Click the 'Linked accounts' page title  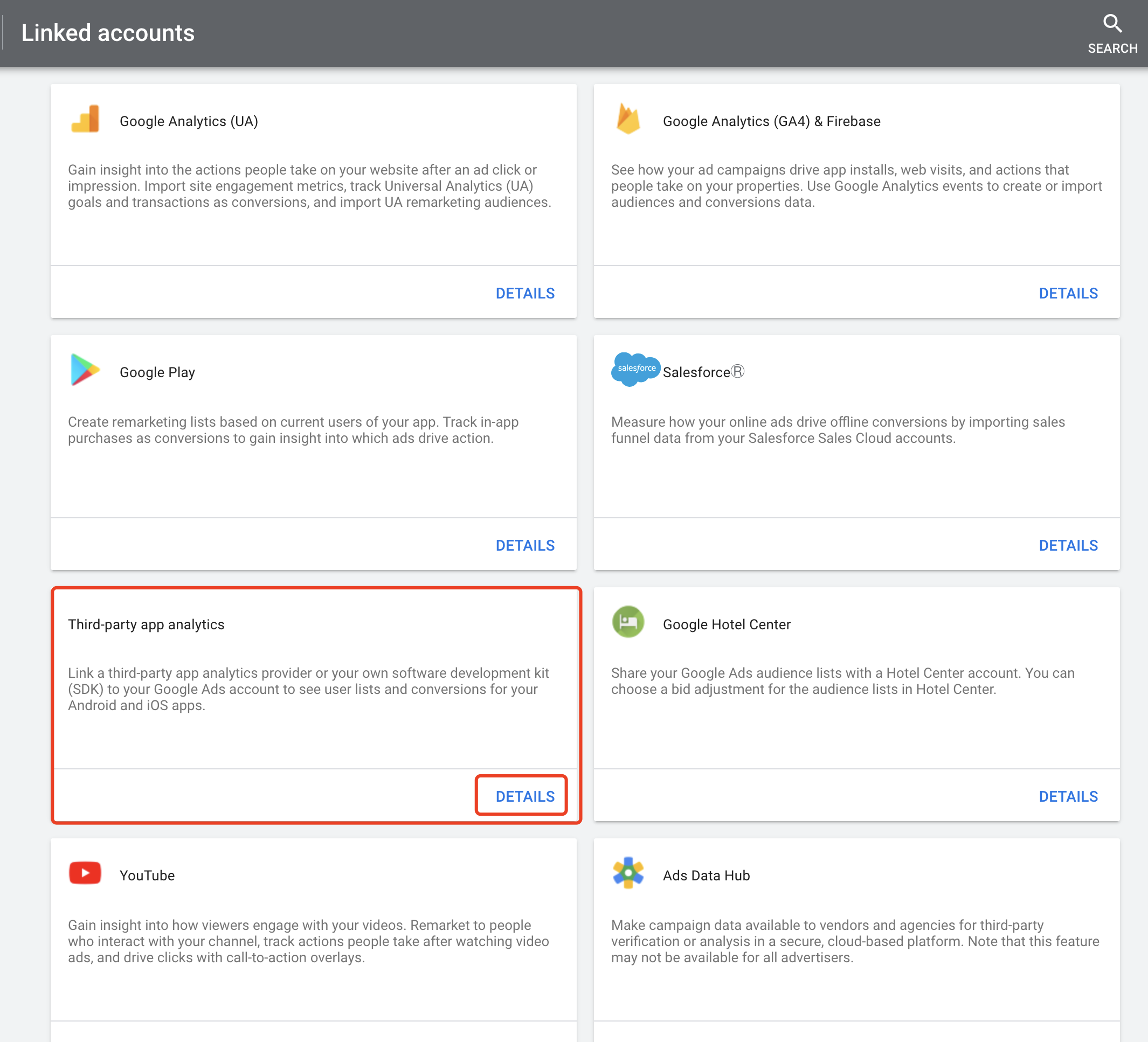click(x=108, y=33)
